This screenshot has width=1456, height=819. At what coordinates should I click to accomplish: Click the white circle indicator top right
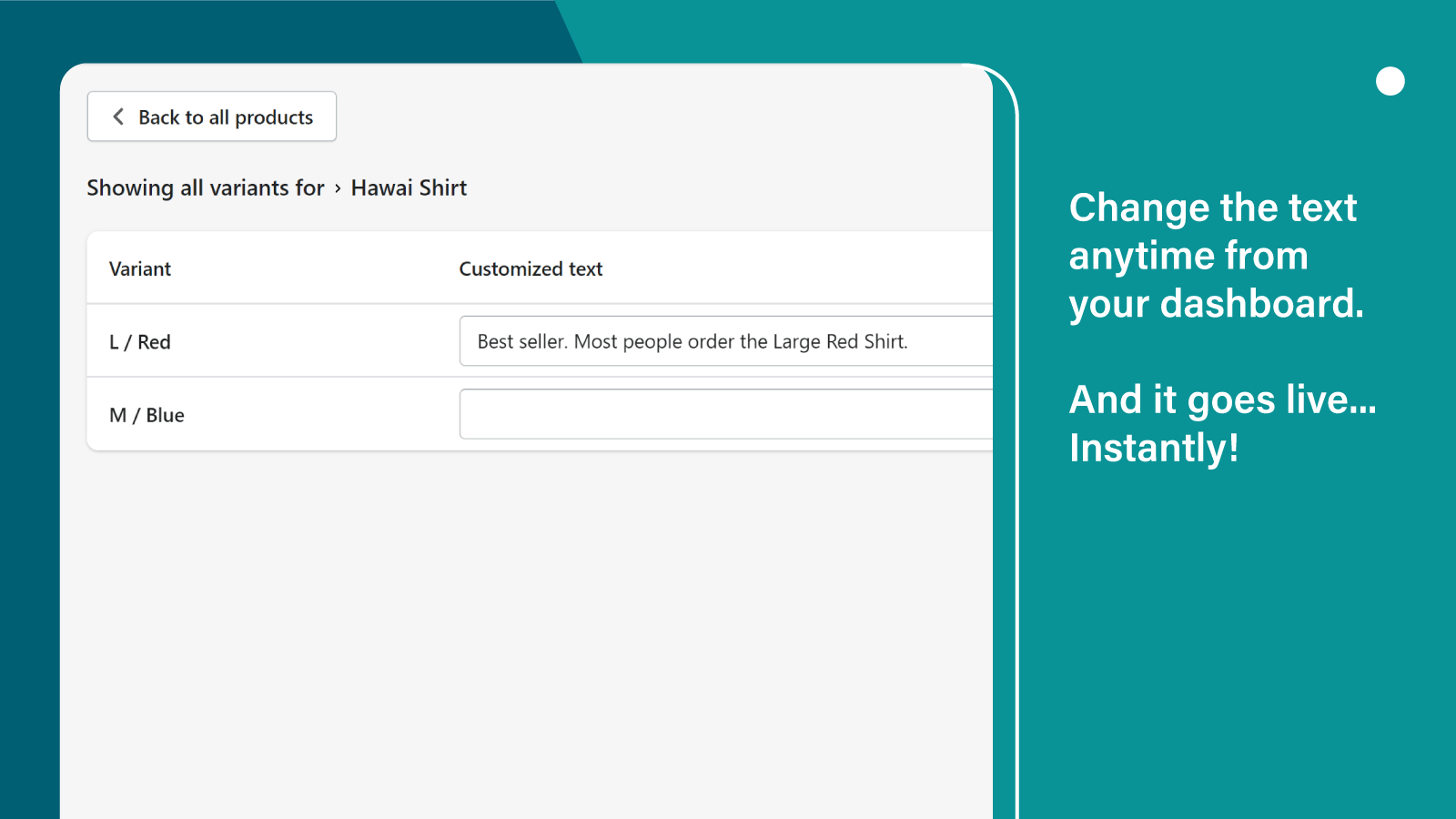[1390, 82]
